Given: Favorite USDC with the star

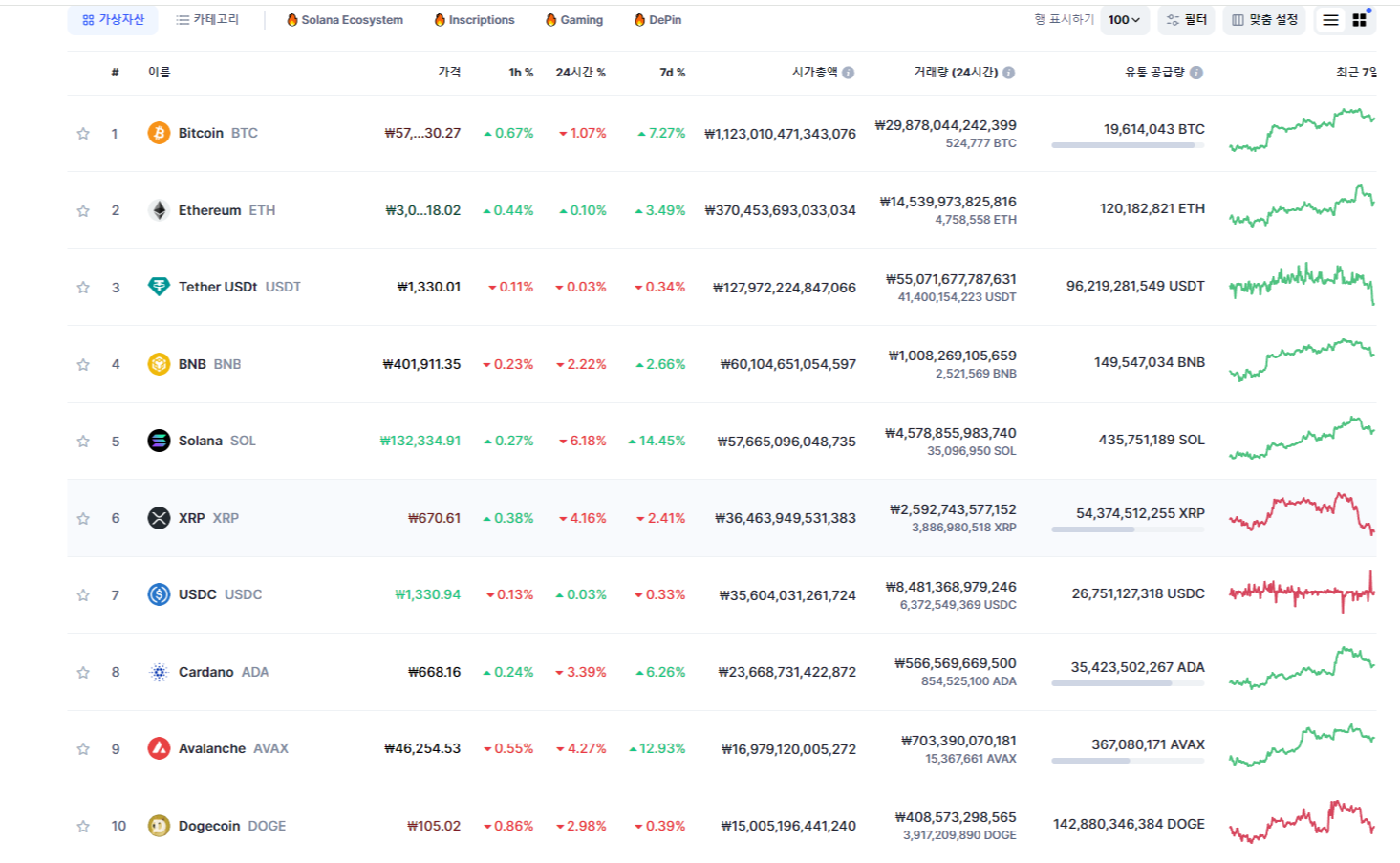Looking at the screenshot, I should tap(83, 595).
